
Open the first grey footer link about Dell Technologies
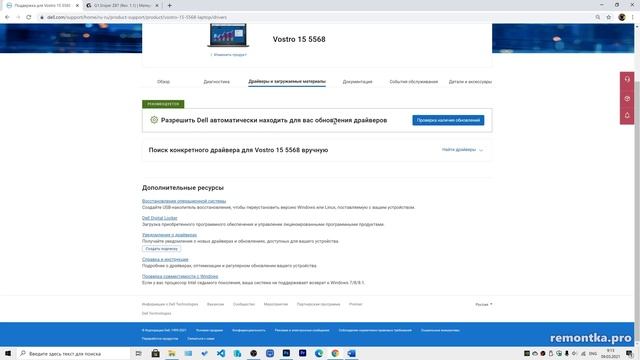(170, 304)
